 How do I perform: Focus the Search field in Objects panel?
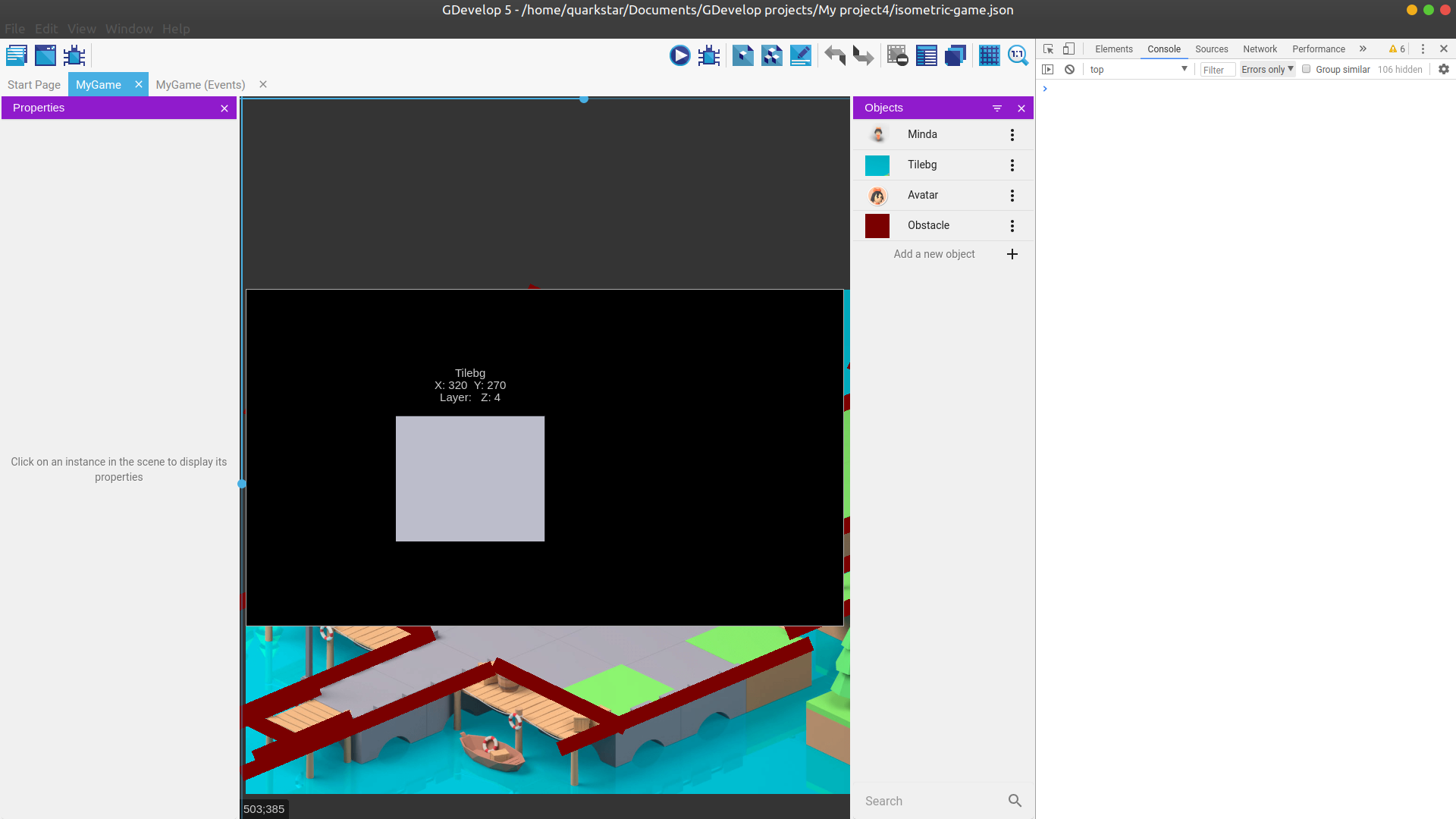click(931, 801)
